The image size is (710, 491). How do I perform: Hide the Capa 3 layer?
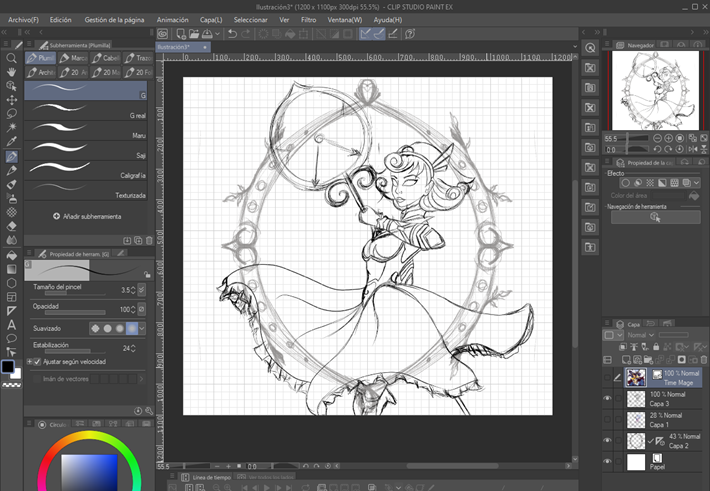point(607,399)
